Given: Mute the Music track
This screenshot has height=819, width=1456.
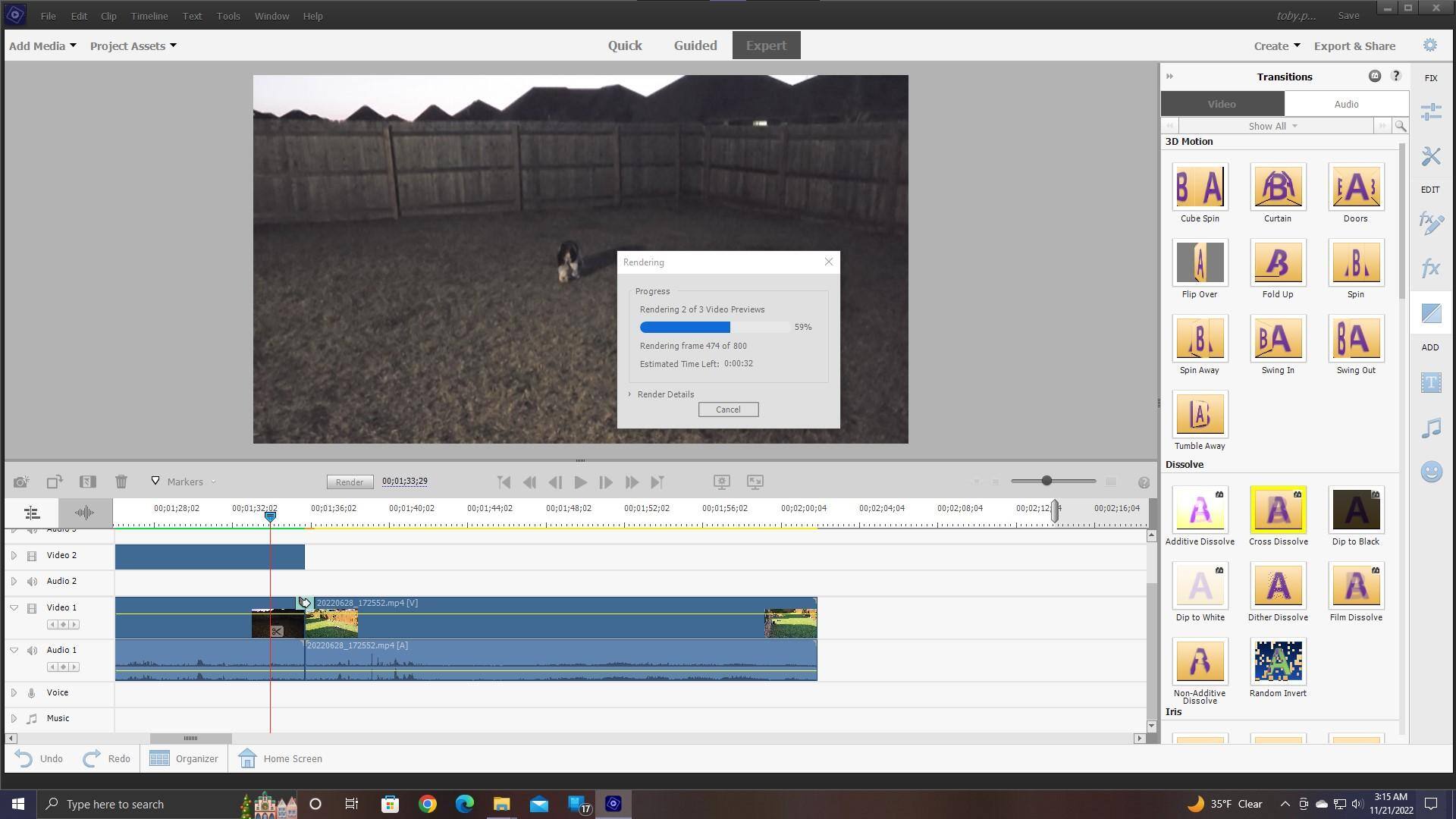Looking at the screenshot, I should (33, 718).
